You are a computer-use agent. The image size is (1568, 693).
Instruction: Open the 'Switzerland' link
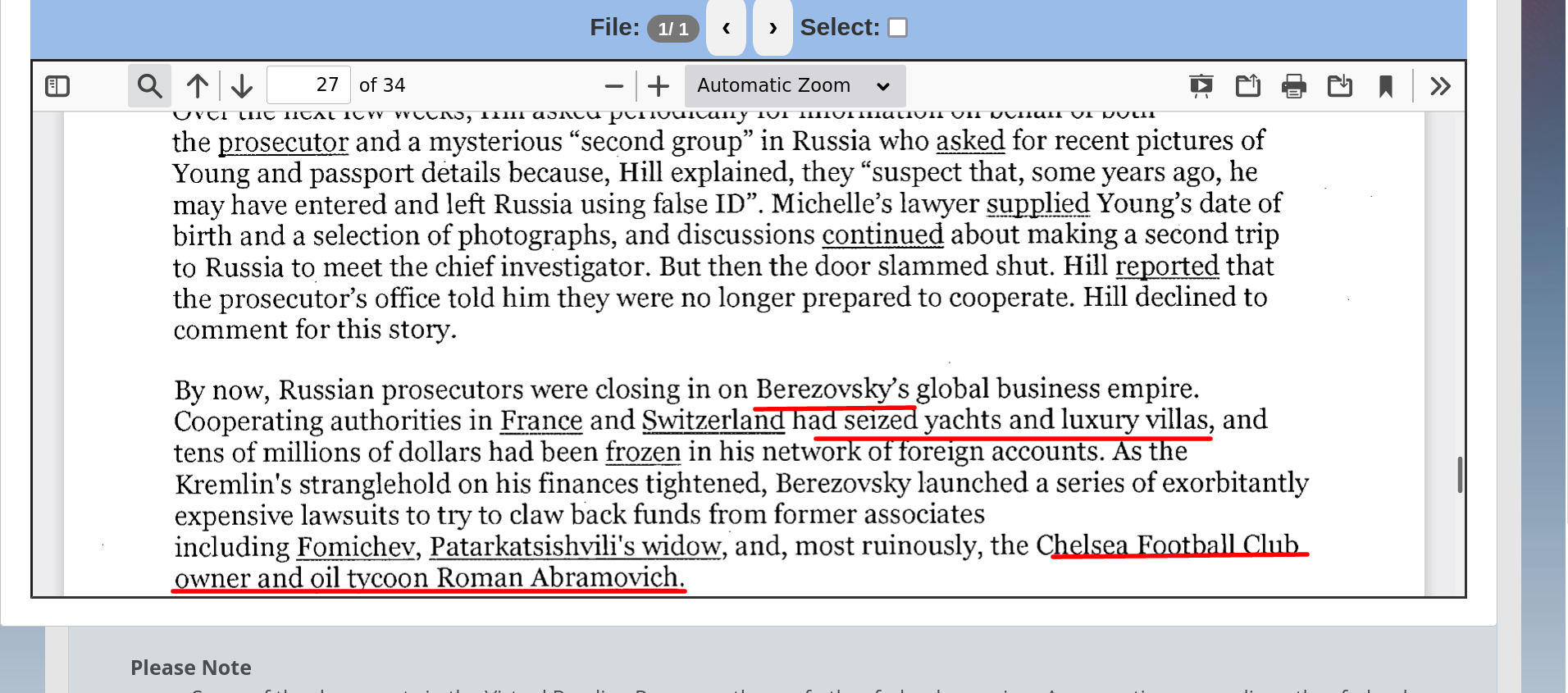[713, 420]
